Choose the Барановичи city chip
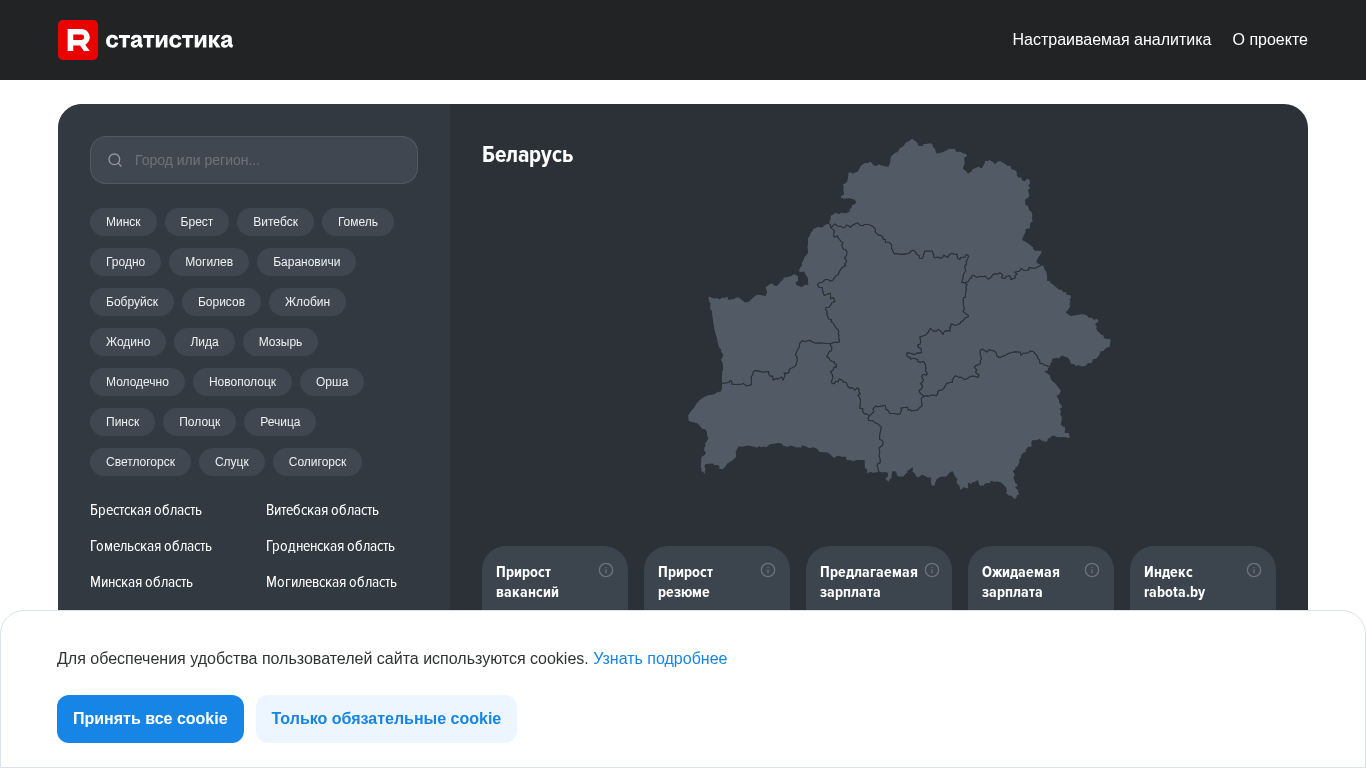This screenshot has height=768, width=1366. tap(306, 262)
